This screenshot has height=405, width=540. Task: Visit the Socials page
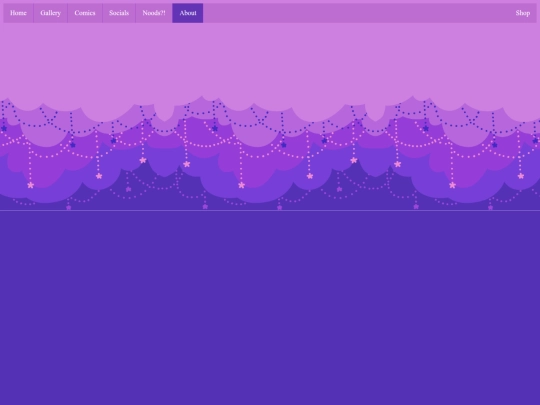tap(119, 13)
